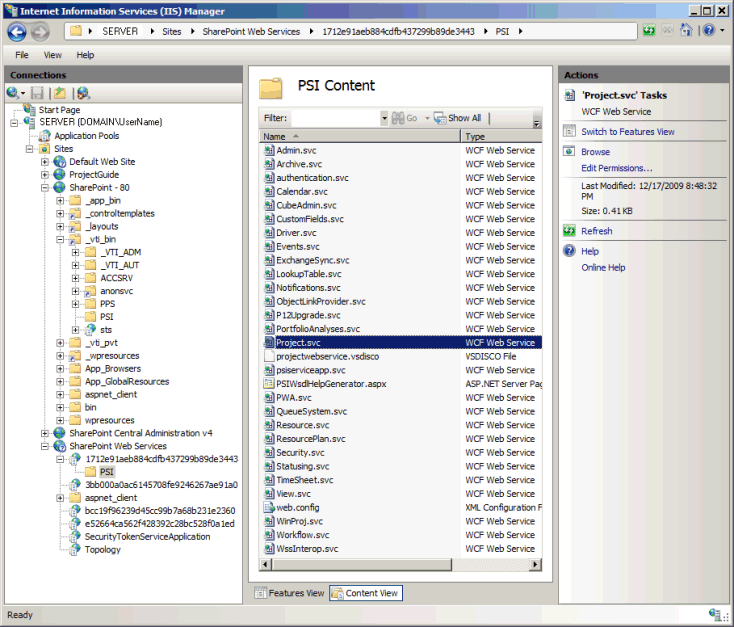Click the Save connections disk icon
Screen dimensions: 734x627
[37, 93]
